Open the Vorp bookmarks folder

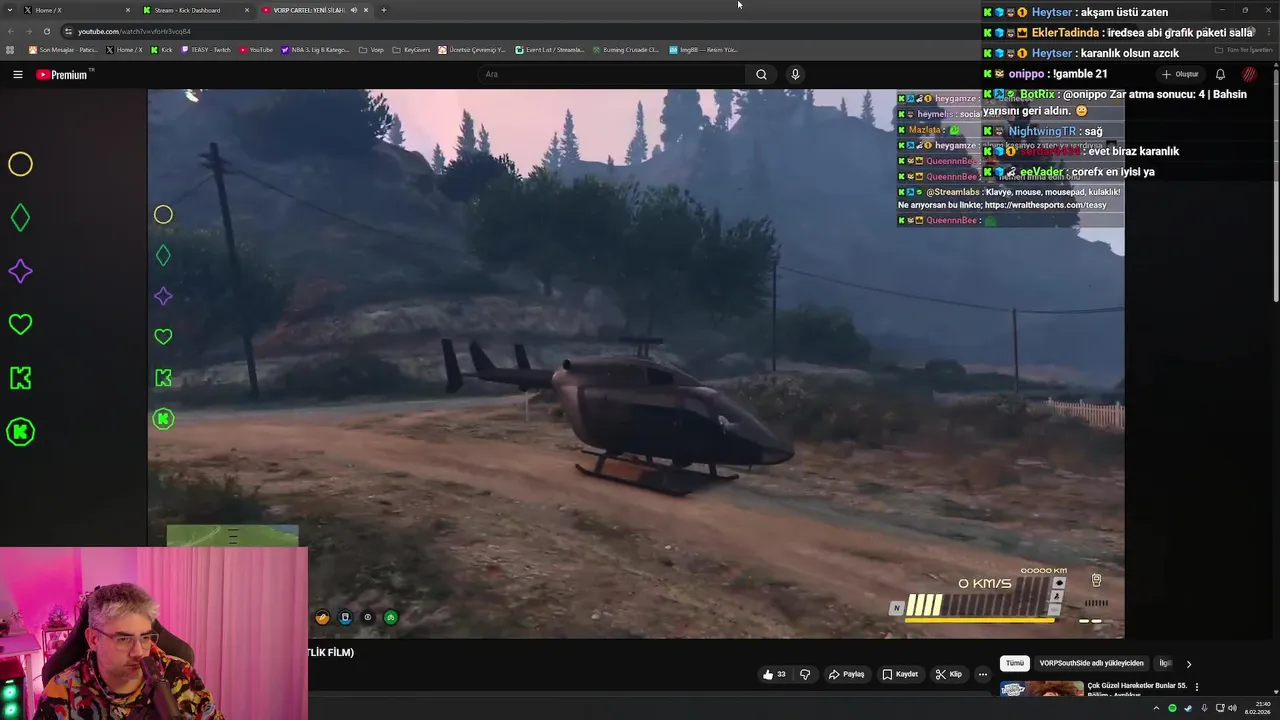(x=371, y=49)
